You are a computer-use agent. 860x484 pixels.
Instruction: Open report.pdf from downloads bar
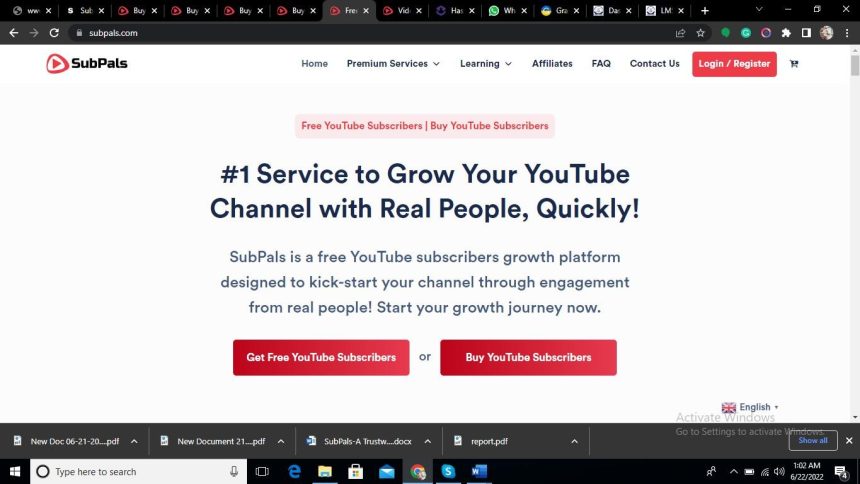489,441
